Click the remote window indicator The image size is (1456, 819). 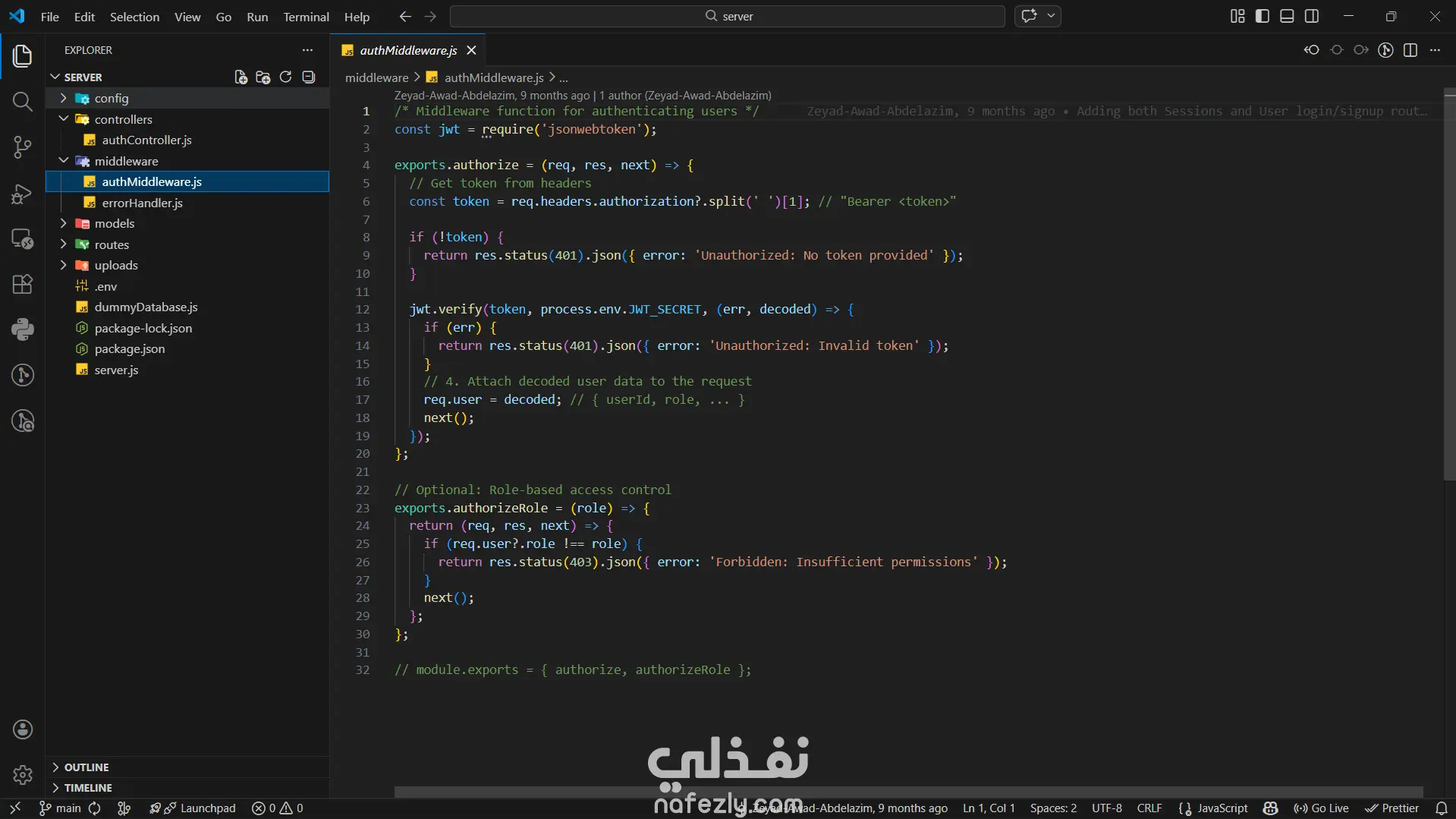coord(14,808)
